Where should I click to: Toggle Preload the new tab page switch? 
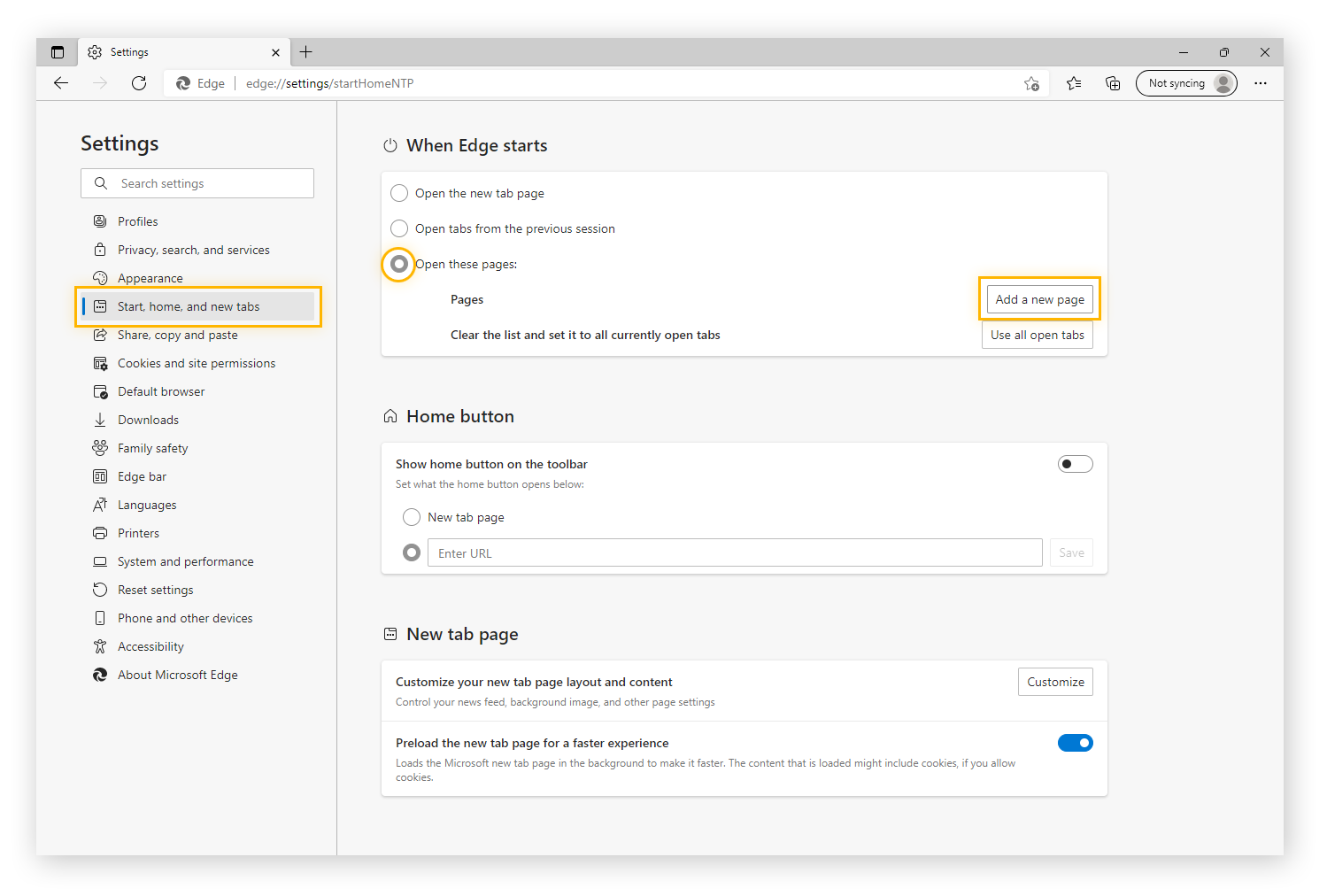(x=1076, y=743)
